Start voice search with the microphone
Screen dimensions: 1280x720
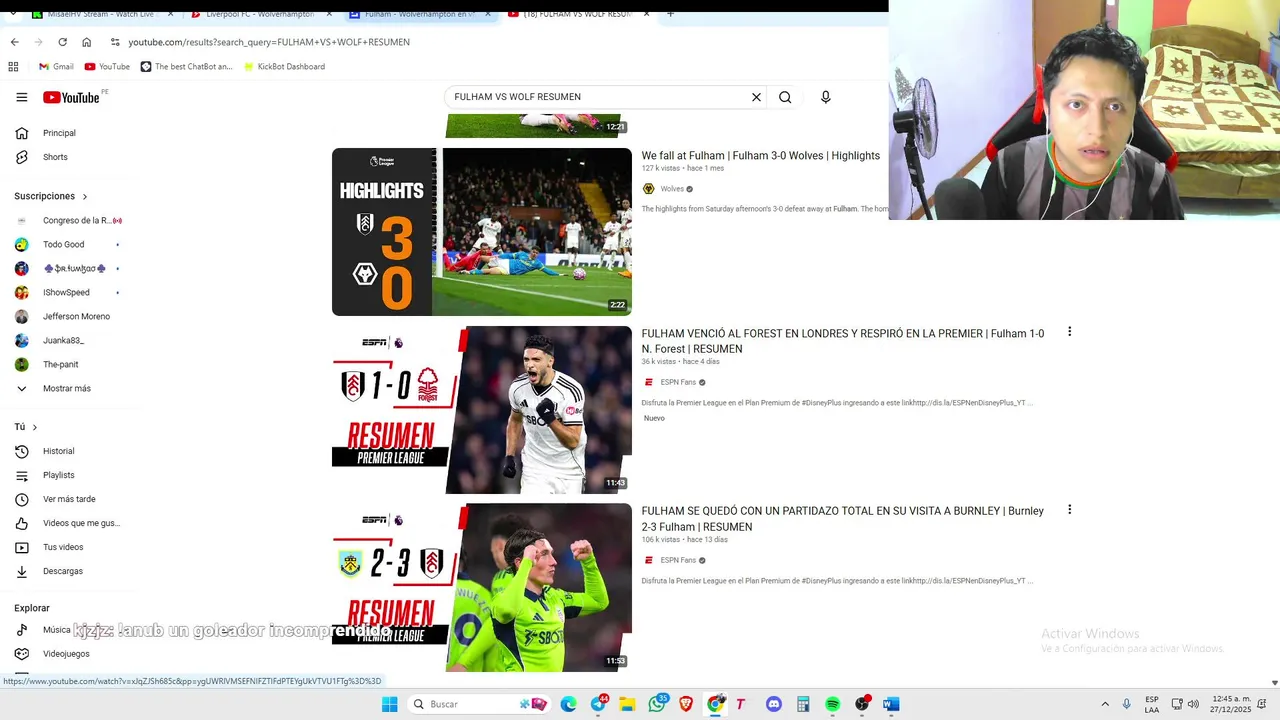click(x=825, y=97)
